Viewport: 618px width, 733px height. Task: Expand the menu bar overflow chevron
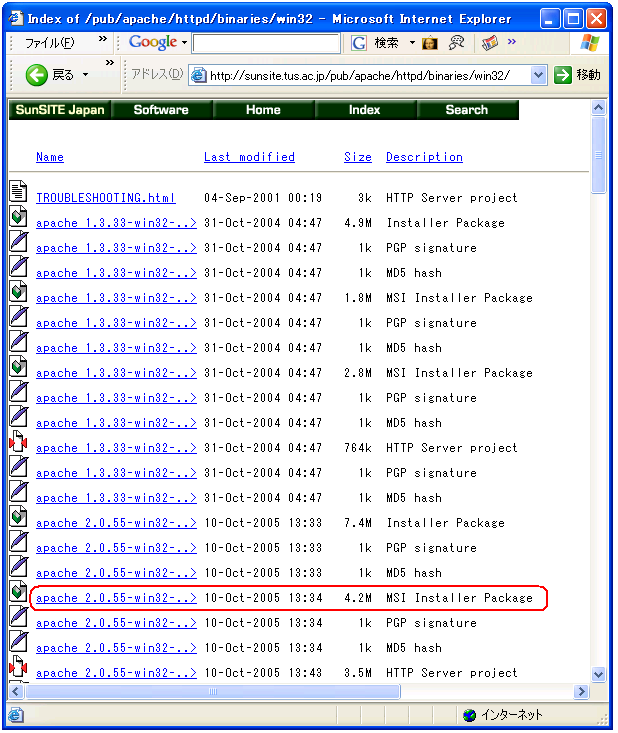[103, 41]
